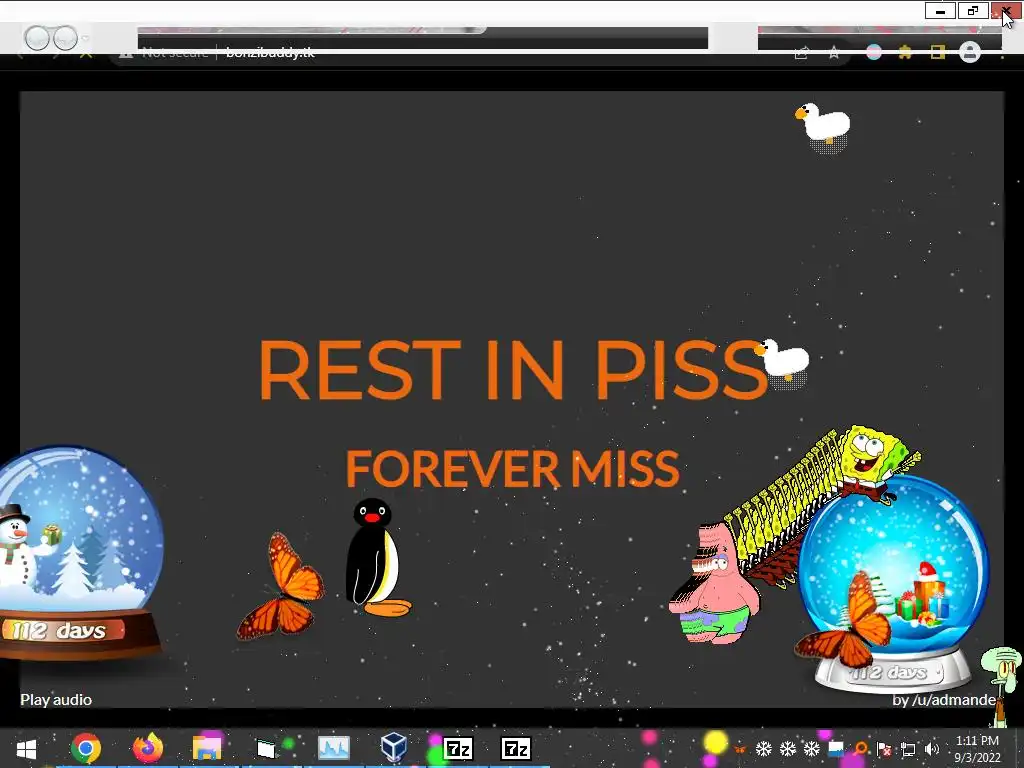Screen dimensions: 1024x768
Task: Click the round extension icon left of puzzle
Action: point(874,53)
